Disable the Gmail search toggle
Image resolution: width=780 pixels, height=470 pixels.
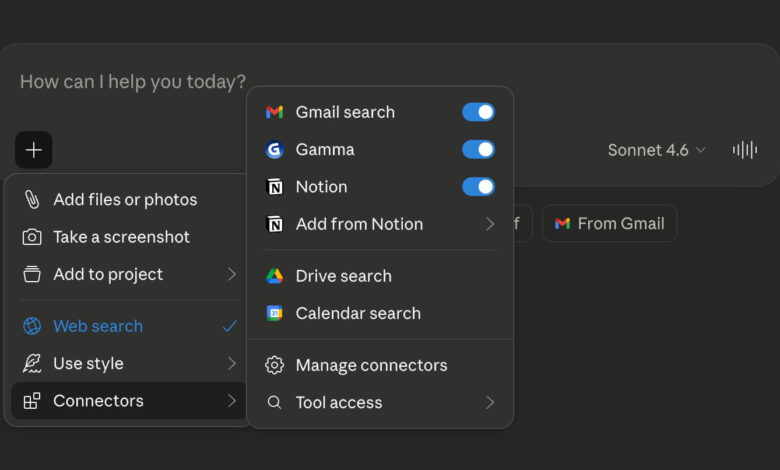pyautogui.click(x=478, y=112)
